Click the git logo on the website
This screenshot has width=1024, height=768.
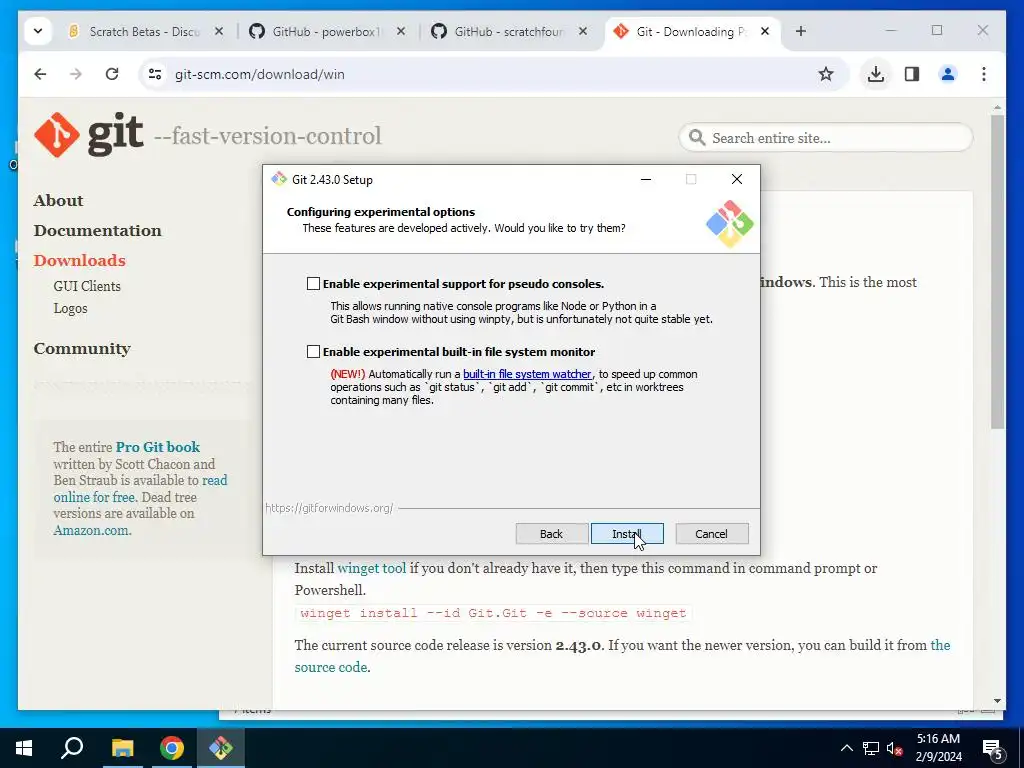[x=89, y=135]
